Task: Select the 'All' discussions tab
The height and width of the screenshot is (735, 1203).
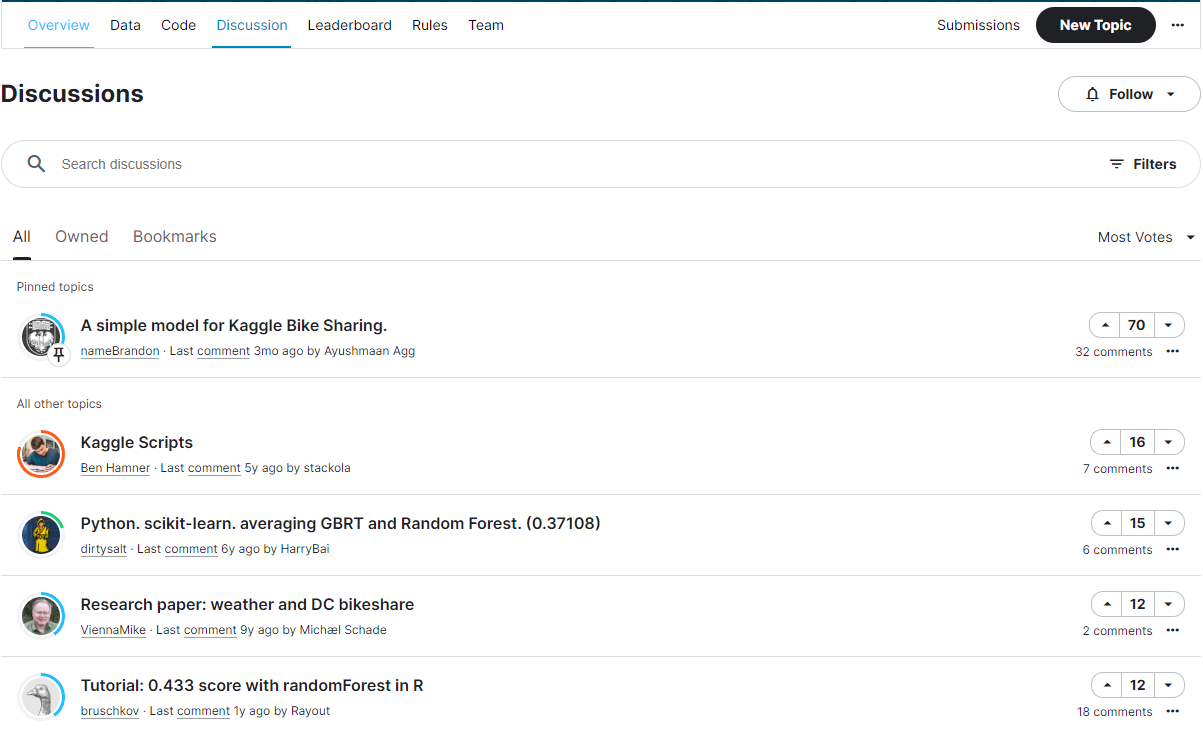Action: (22, 237)
